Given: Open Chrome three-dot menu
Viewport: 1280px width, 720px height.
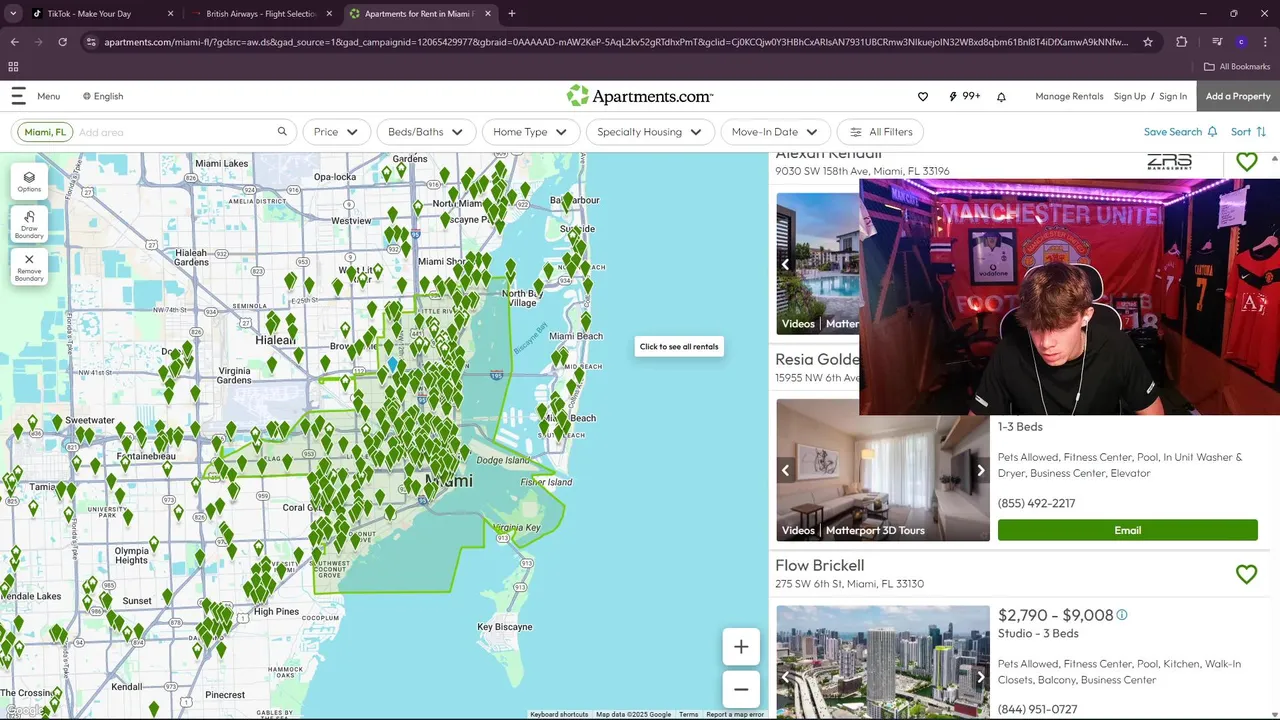Looking at the screenshot, I should pyautogui.click(x=1266, y=42).
